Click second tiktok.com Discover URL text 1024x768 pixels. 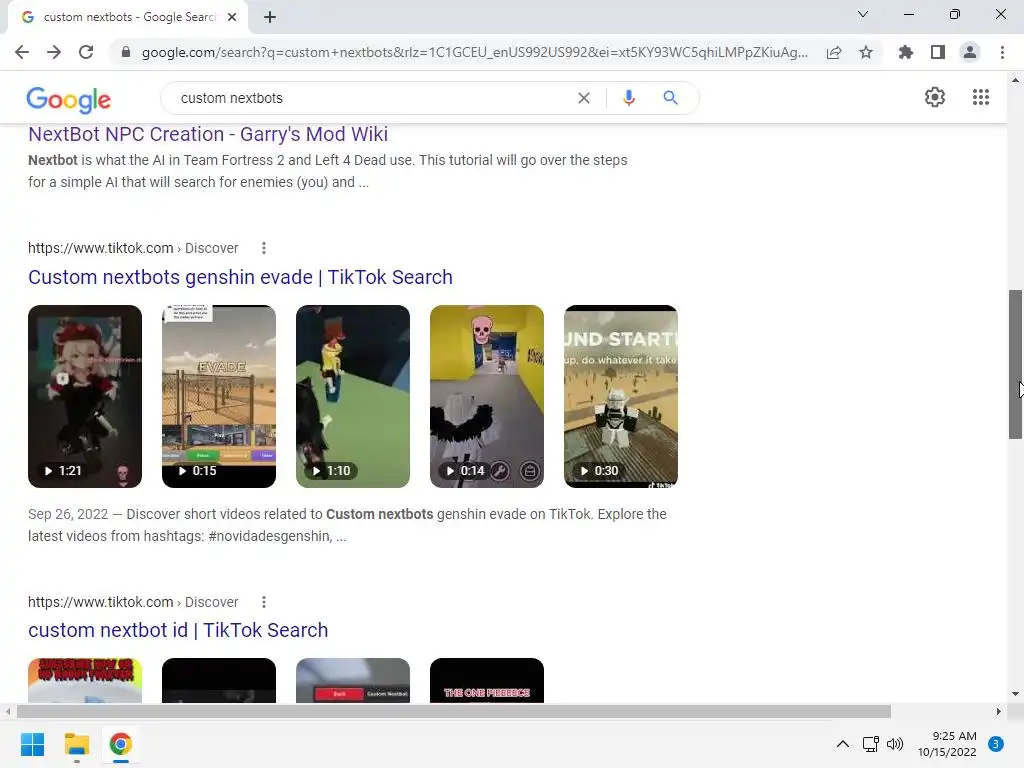[133, 602]
